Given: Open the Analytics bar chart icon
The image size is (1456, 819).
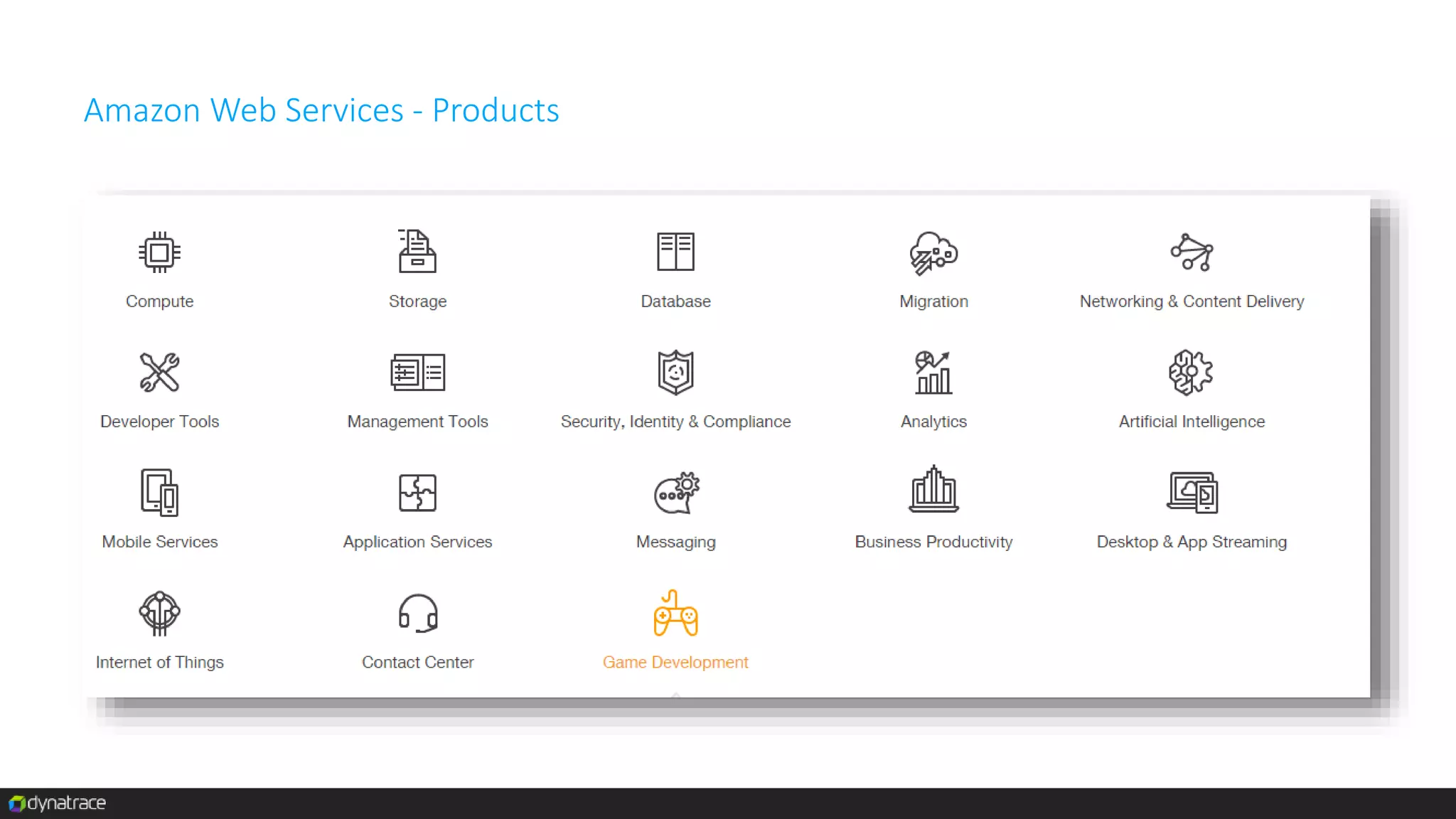Looking at the screenshot, I should click(x=933, y=373).
